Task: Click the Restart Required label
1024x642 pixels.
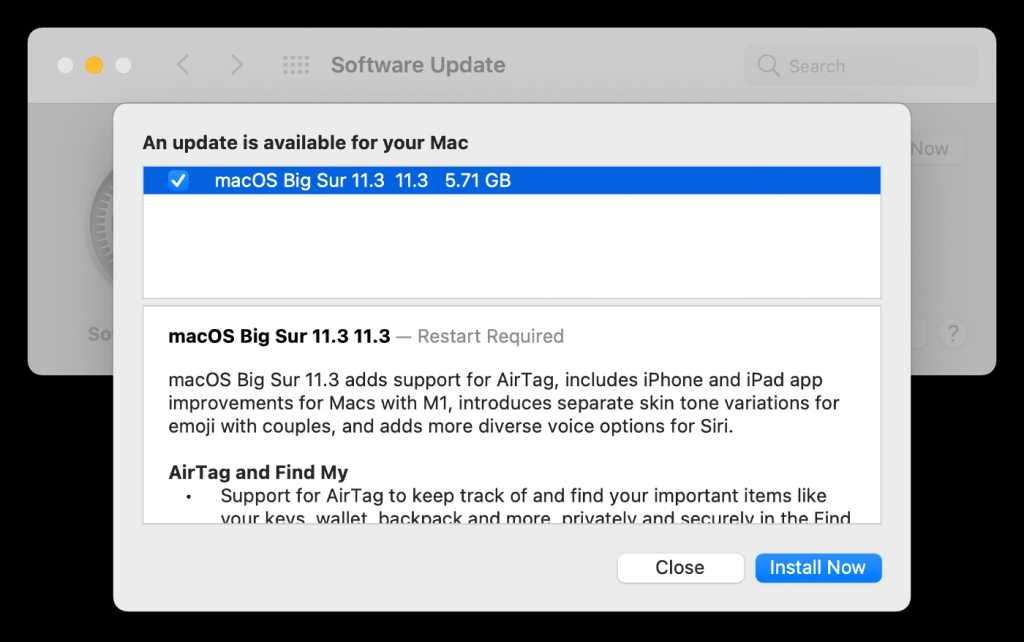Action: coord(490,336)
